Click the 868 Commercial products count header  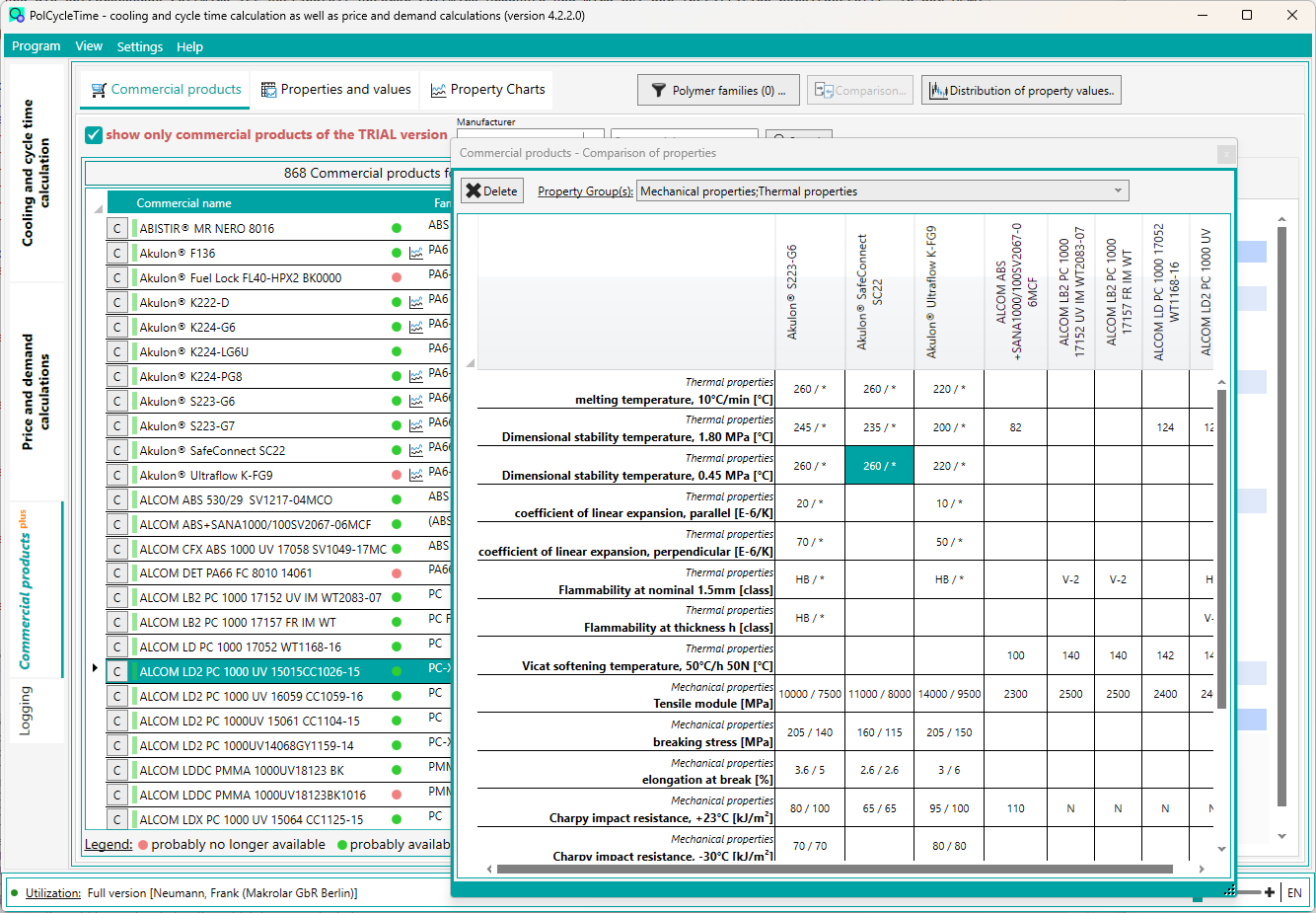click(268, 173)
